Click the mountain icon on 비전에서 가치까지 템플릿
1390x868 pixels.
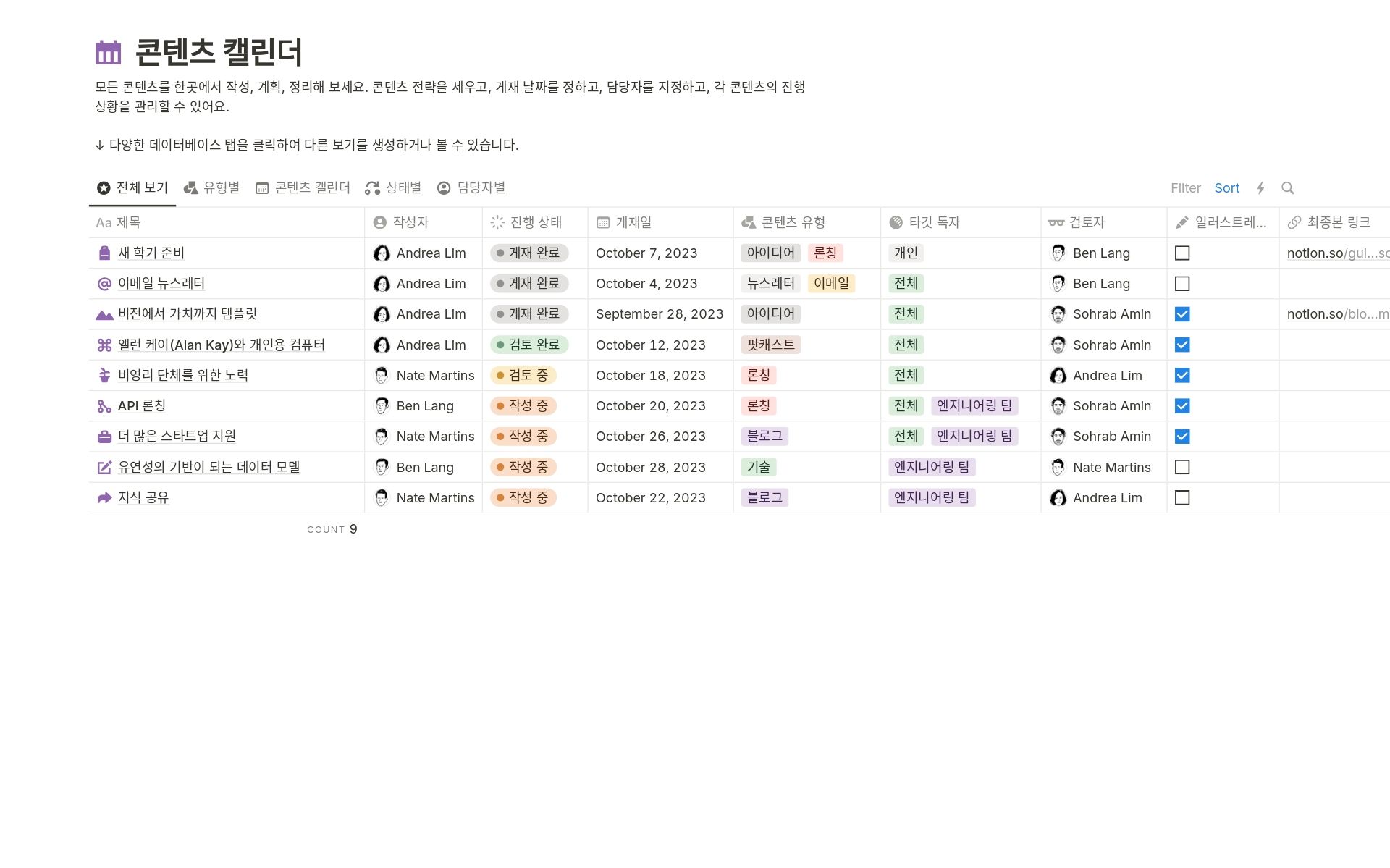(104, 313)
